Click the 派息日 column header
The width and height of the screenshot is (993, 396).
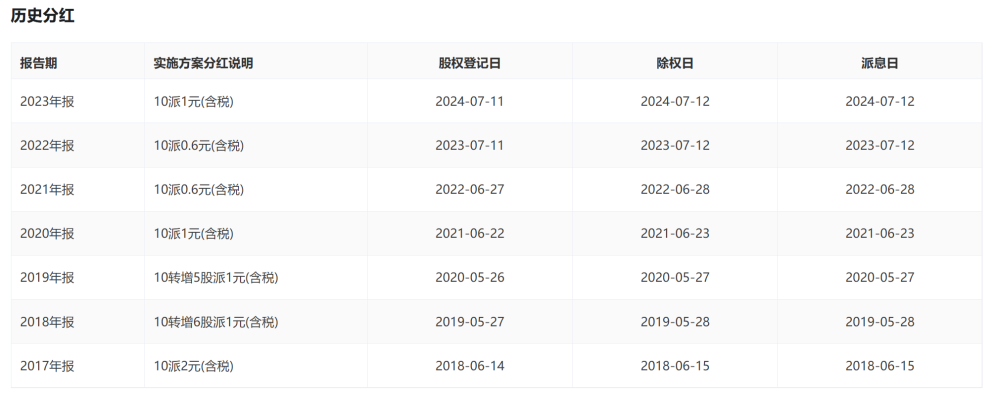[x=880, y=63]
